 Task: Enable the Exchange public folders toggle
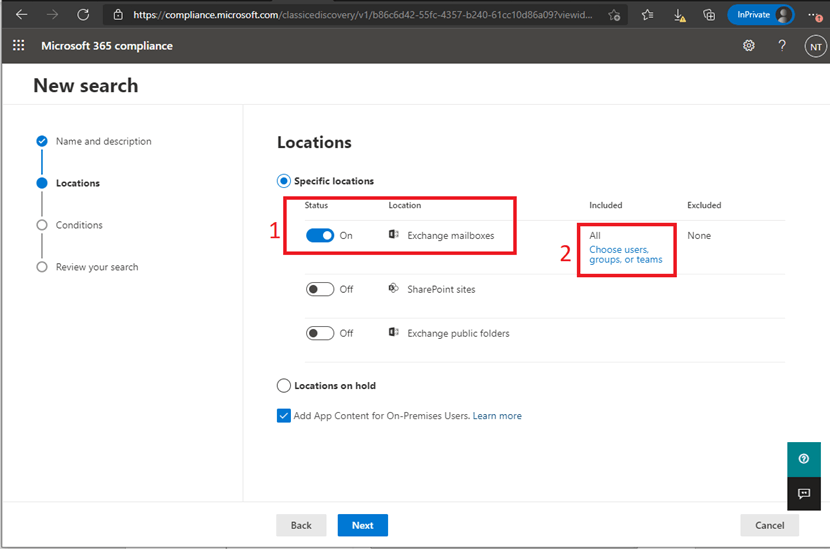point(320,333)
